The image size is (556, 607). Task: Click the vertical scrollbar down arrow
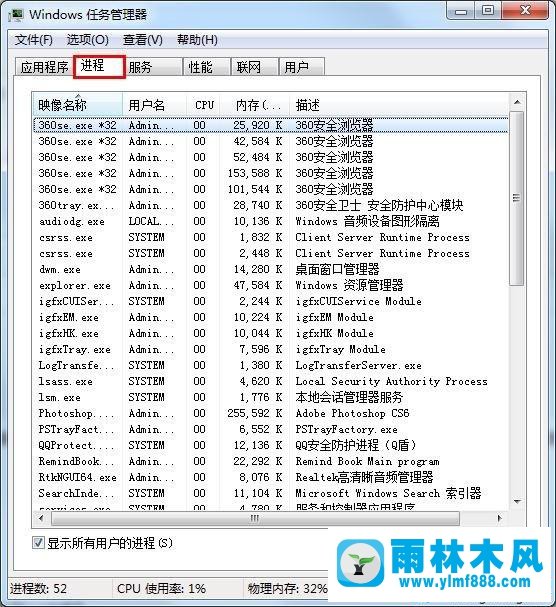point(517,501)
